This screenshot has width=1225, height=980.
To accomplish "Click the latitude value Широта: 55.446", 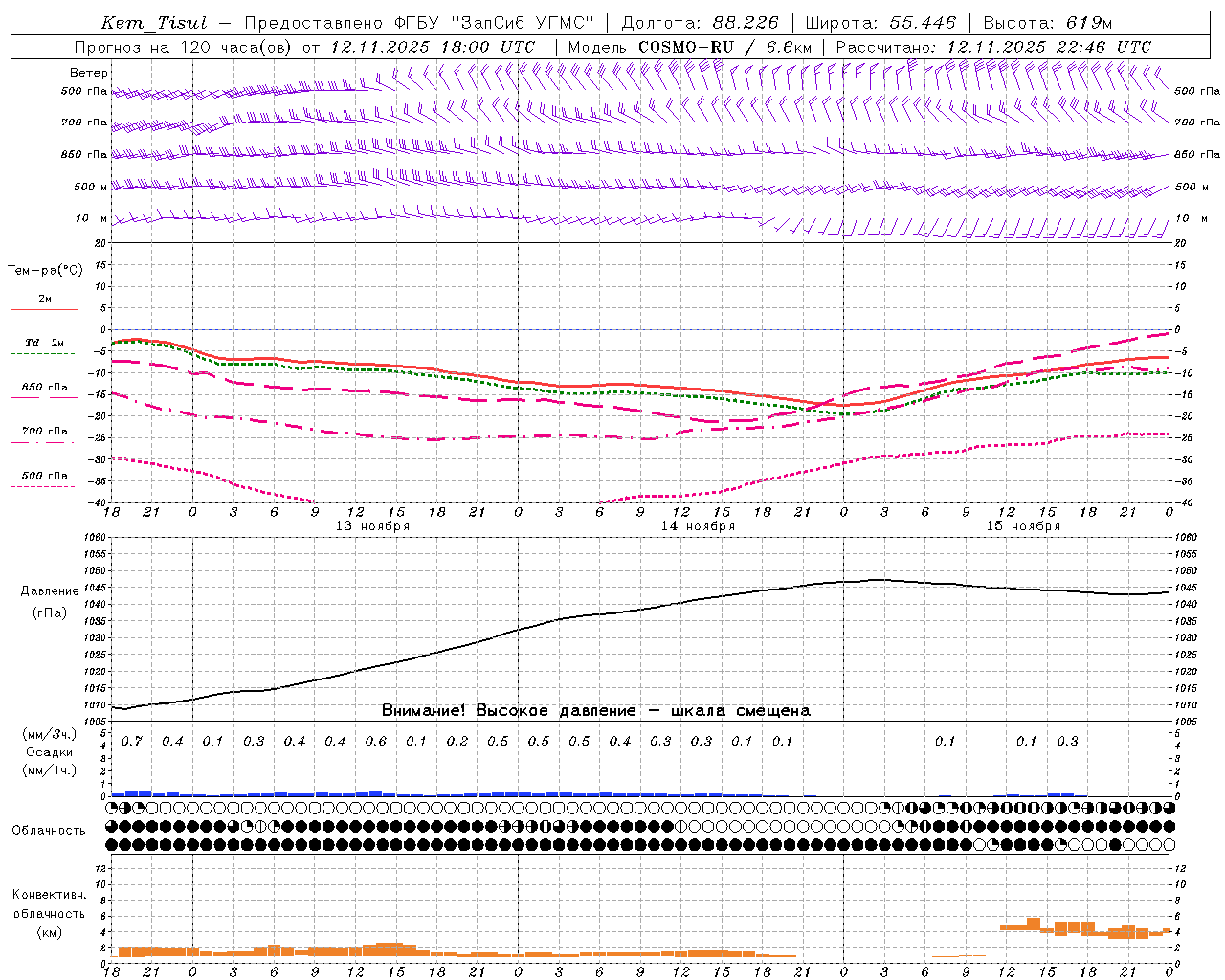I will click(880, 23).
